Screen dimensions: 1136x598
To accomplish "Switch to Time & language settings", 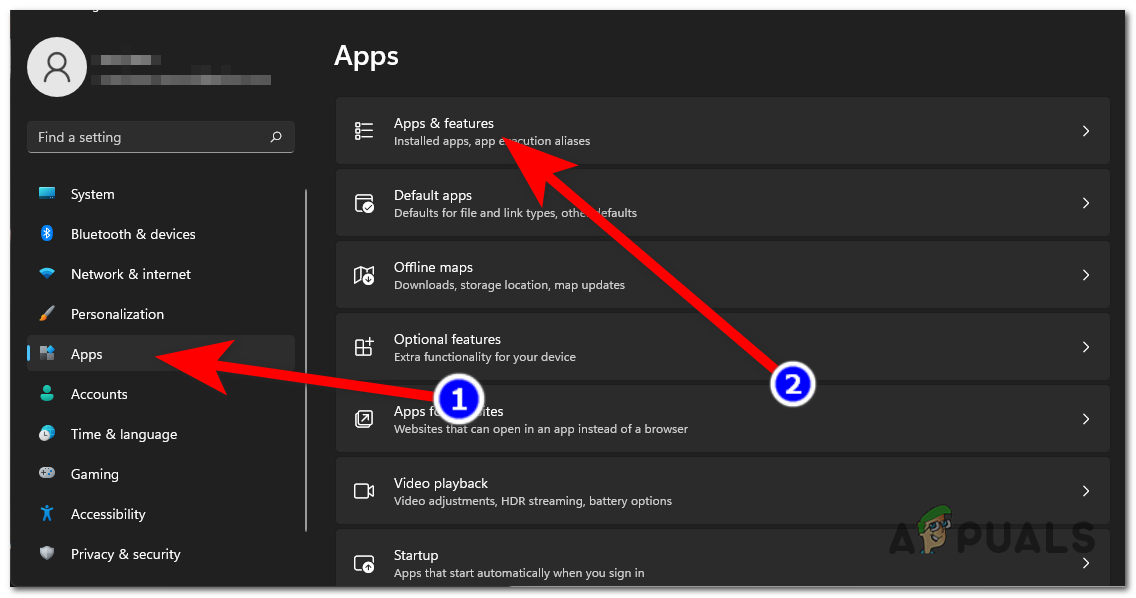I will click(x=161, y=433).
